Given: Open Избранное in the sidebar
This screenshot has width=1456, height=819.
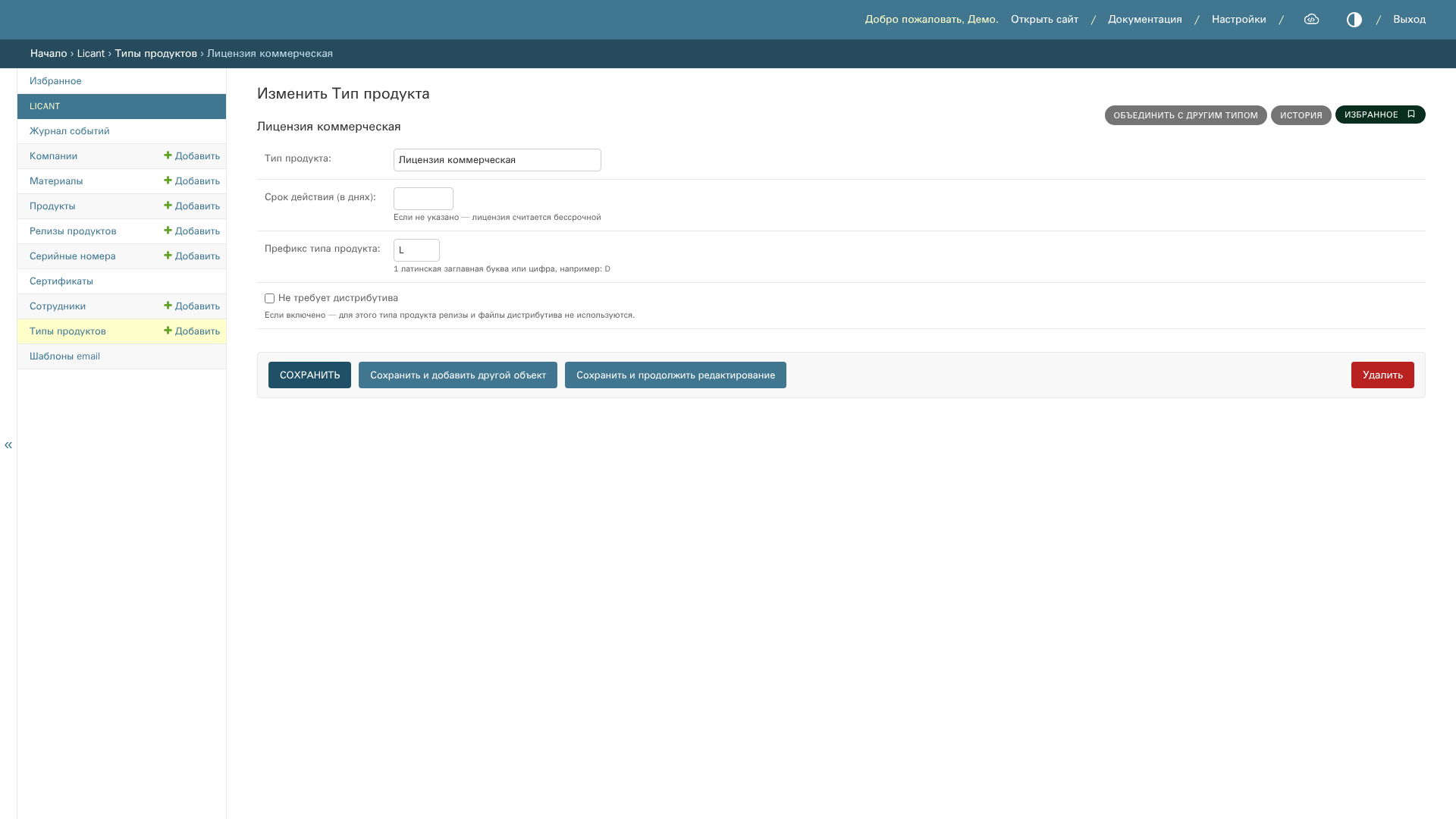Looking at the screenshot, I should (55, 81).
